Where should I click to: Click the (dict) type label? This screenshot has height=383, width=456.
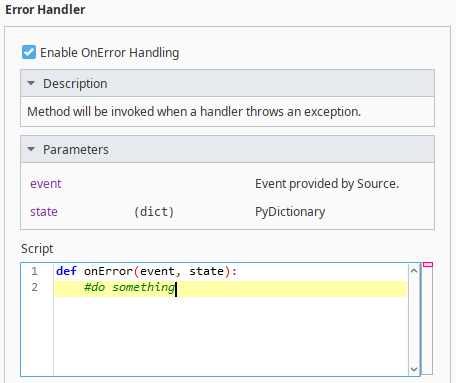154,212
